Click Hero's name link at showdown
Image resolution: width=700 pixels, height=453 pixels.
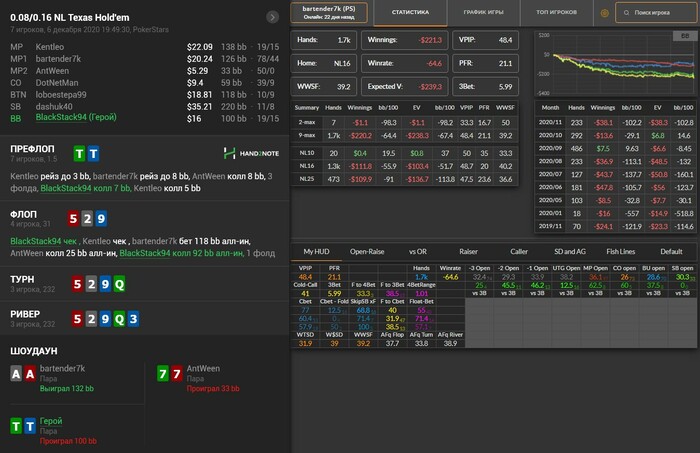point(51,421)
